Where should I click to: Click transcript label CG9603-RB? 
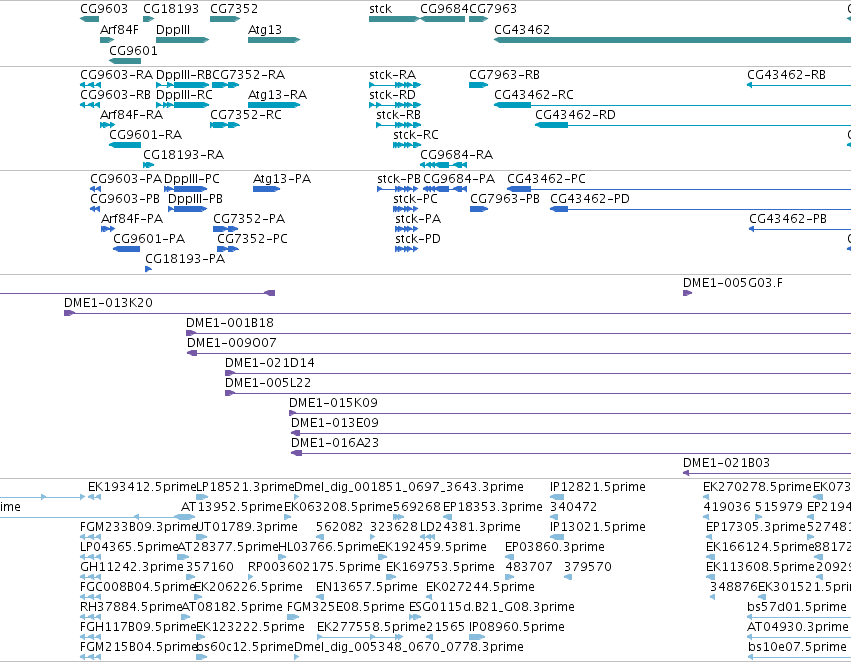tap(115, 94)
